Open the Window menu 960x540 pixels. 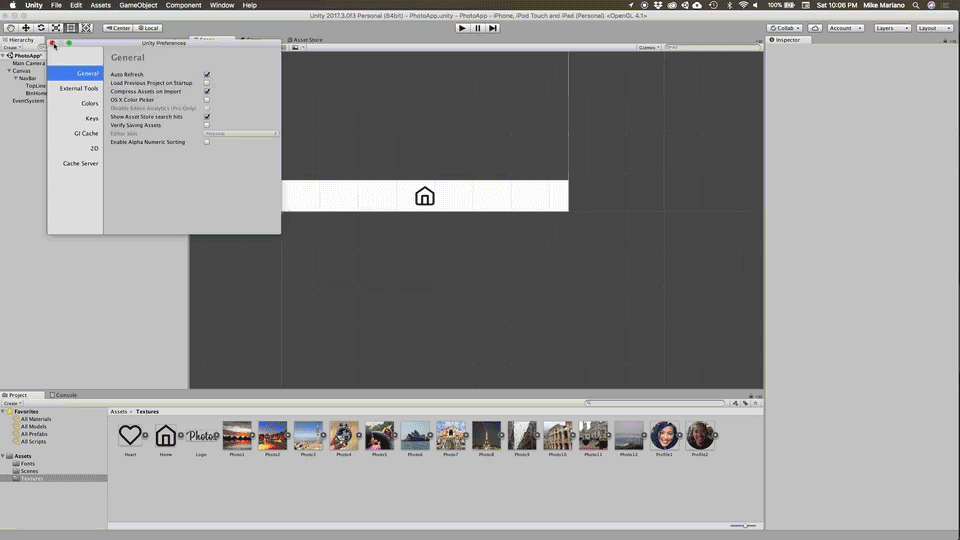point(222,5)
